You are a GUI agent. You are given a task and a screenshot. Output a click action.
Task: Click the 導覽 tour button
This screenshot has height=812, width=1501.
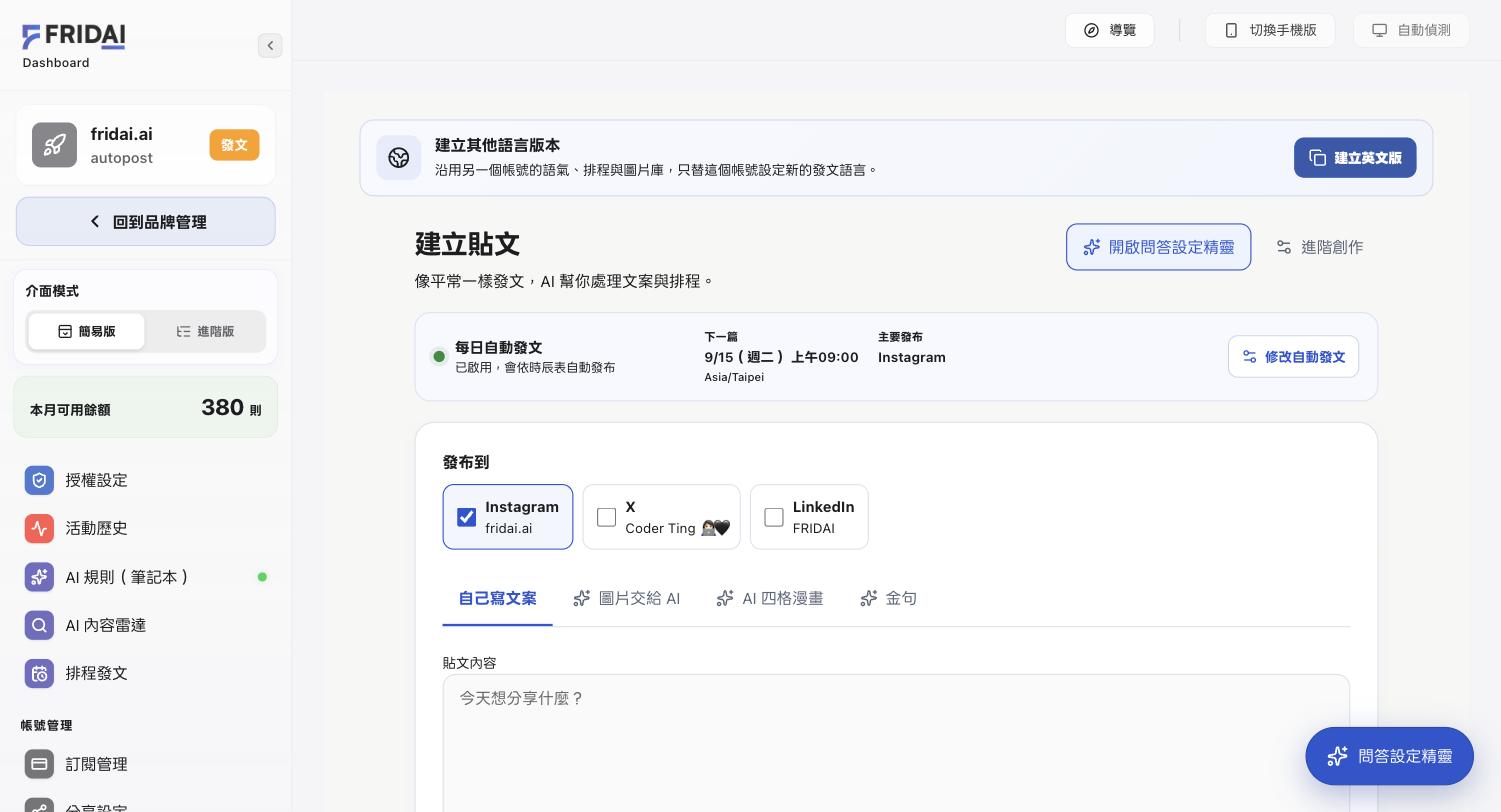pyautogui.click(x=1110, y=30)
